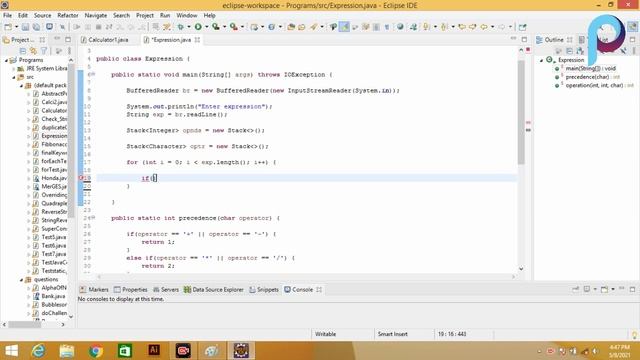This screenshot has height=360, width=640.
Task: Open the Project menu
Action: tap(145, 16)
